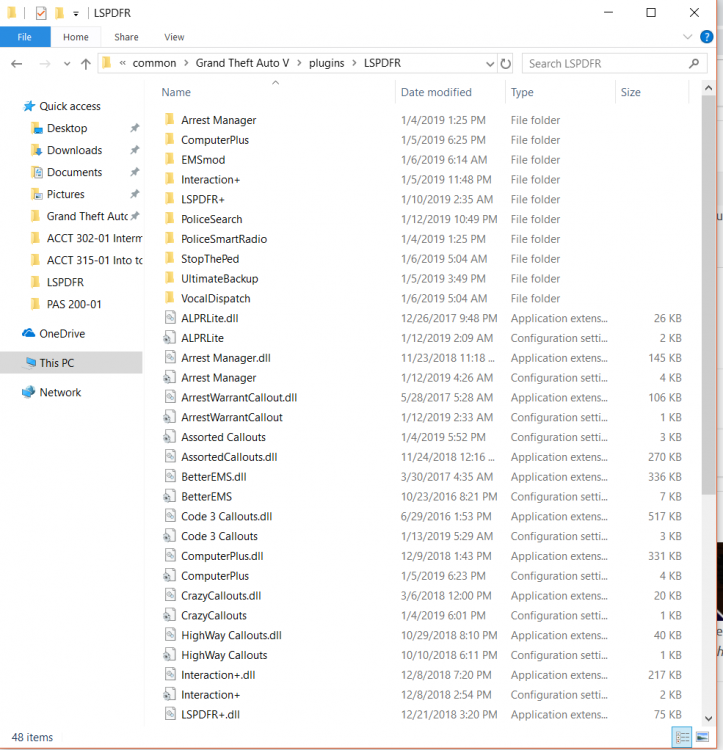Click the Arrest Manager folder icon
The width and height of the screenshot is (723, 750).
(x=170, y=120)
